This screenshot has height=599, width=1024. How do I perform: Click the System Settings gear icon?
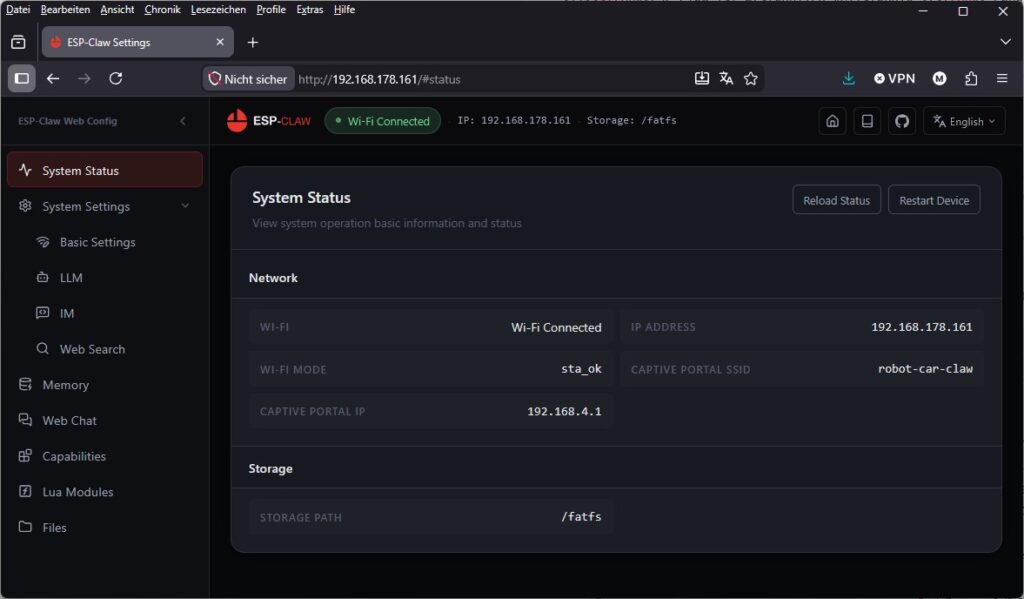(x=25, y=206)
